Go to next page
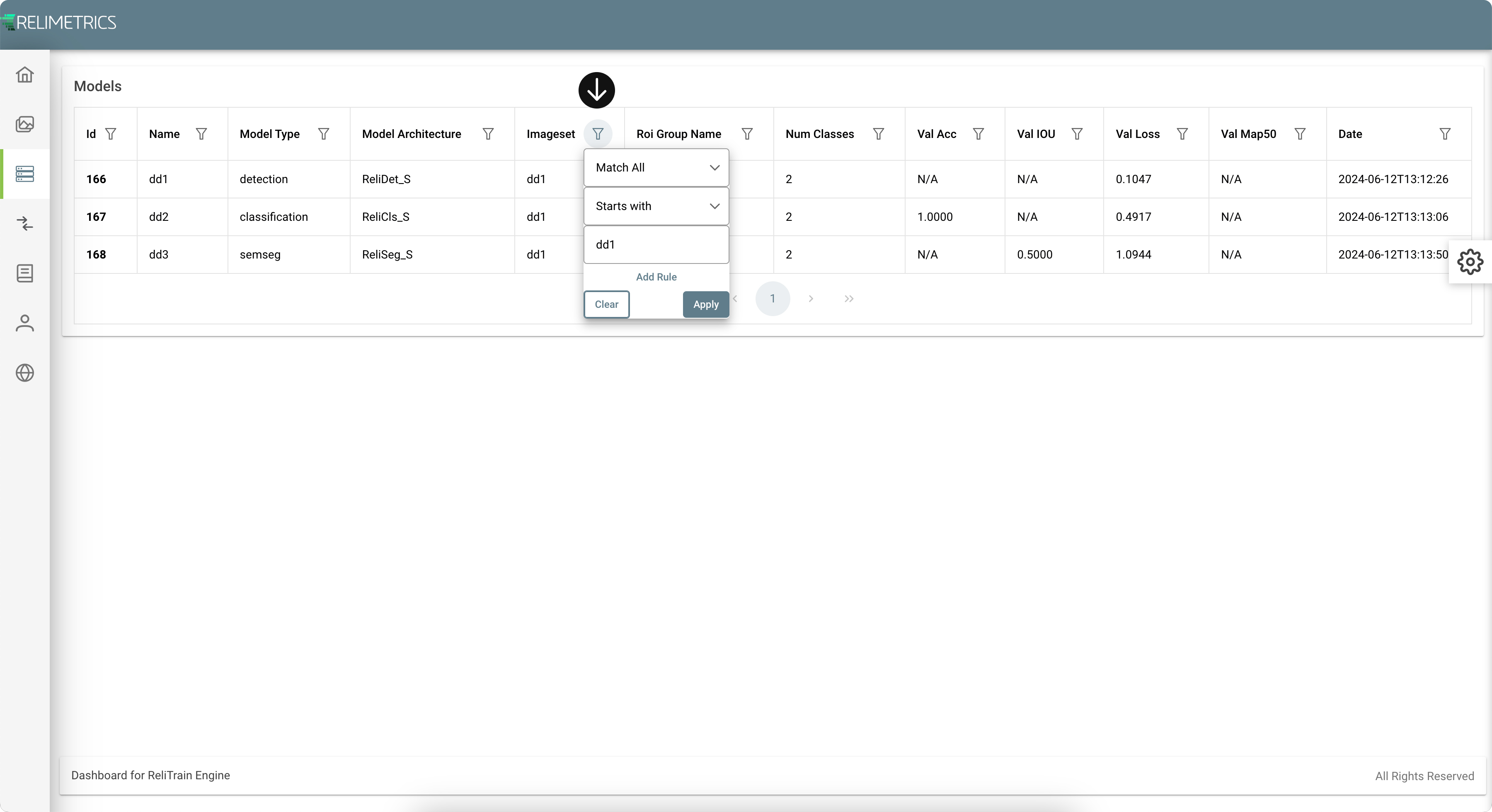1492x812 pixels. (811, 299)
